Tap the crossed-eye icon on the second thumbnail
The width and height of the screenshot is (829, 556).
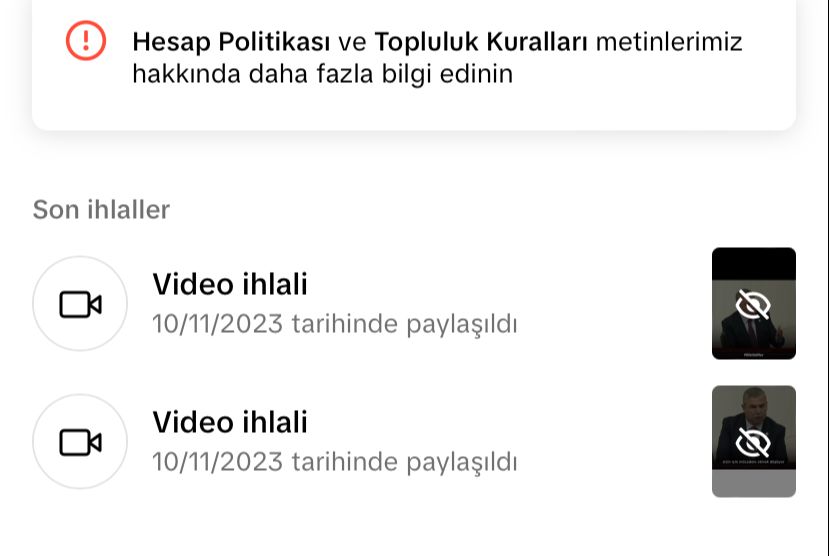coord(753,443)
